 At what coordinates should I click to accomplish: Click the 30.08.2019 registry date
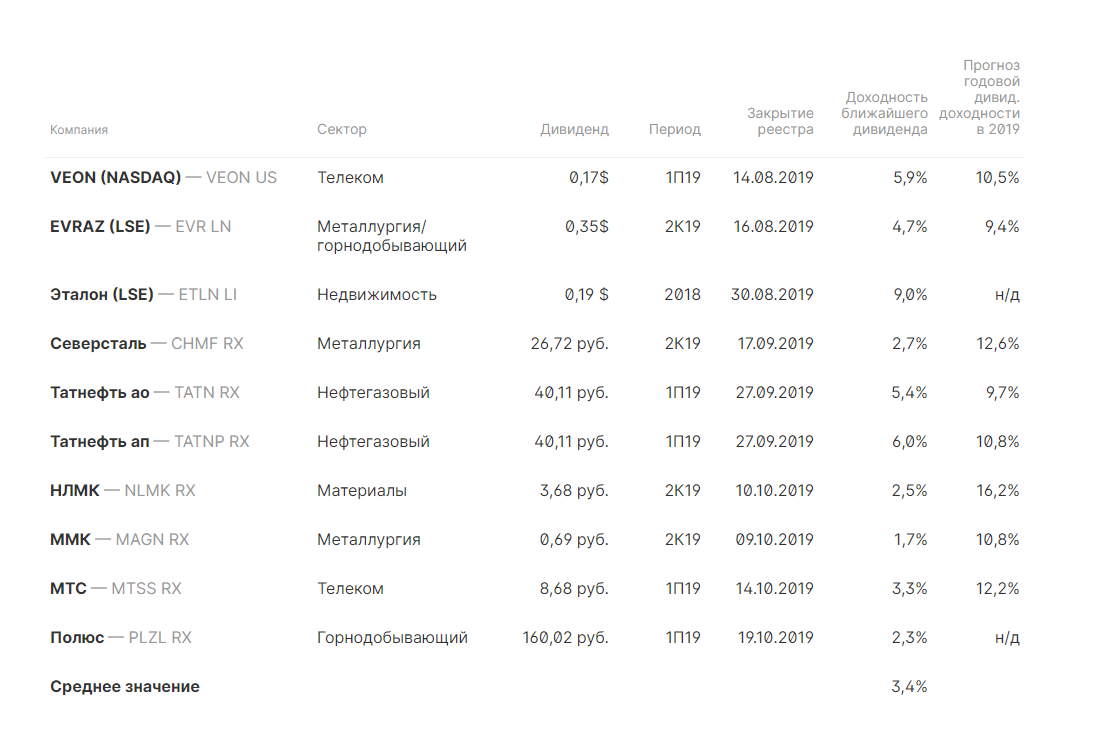click(772, 294)
